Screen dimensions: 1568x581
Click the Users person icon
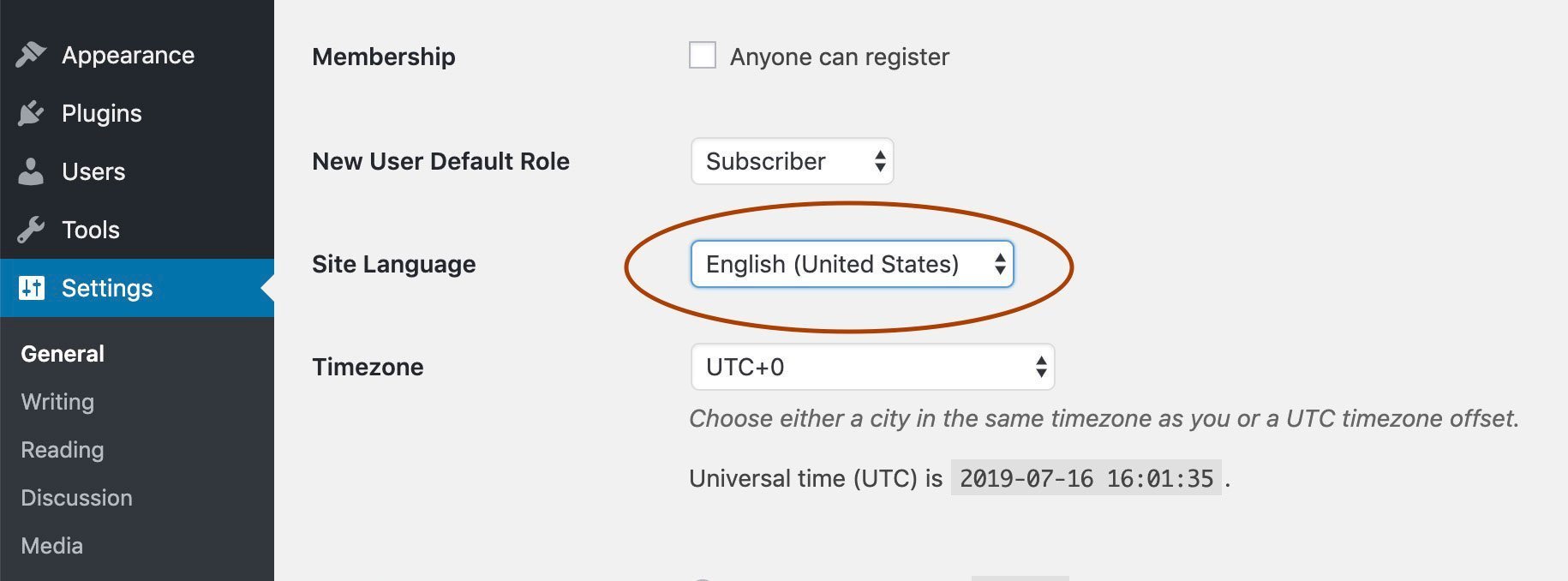(x=30, y=171)
